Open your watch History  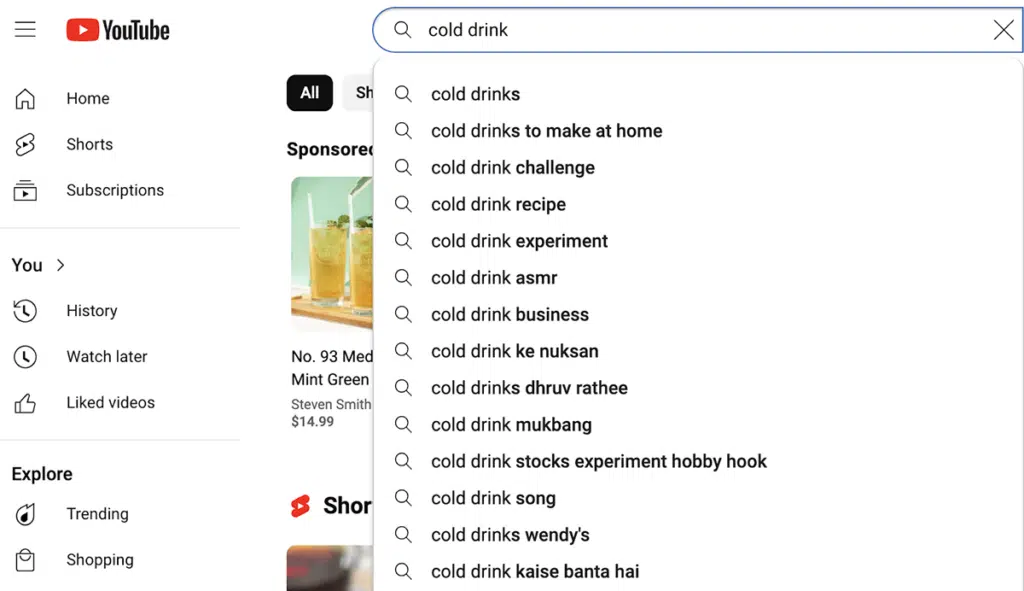tap(92, 311)
